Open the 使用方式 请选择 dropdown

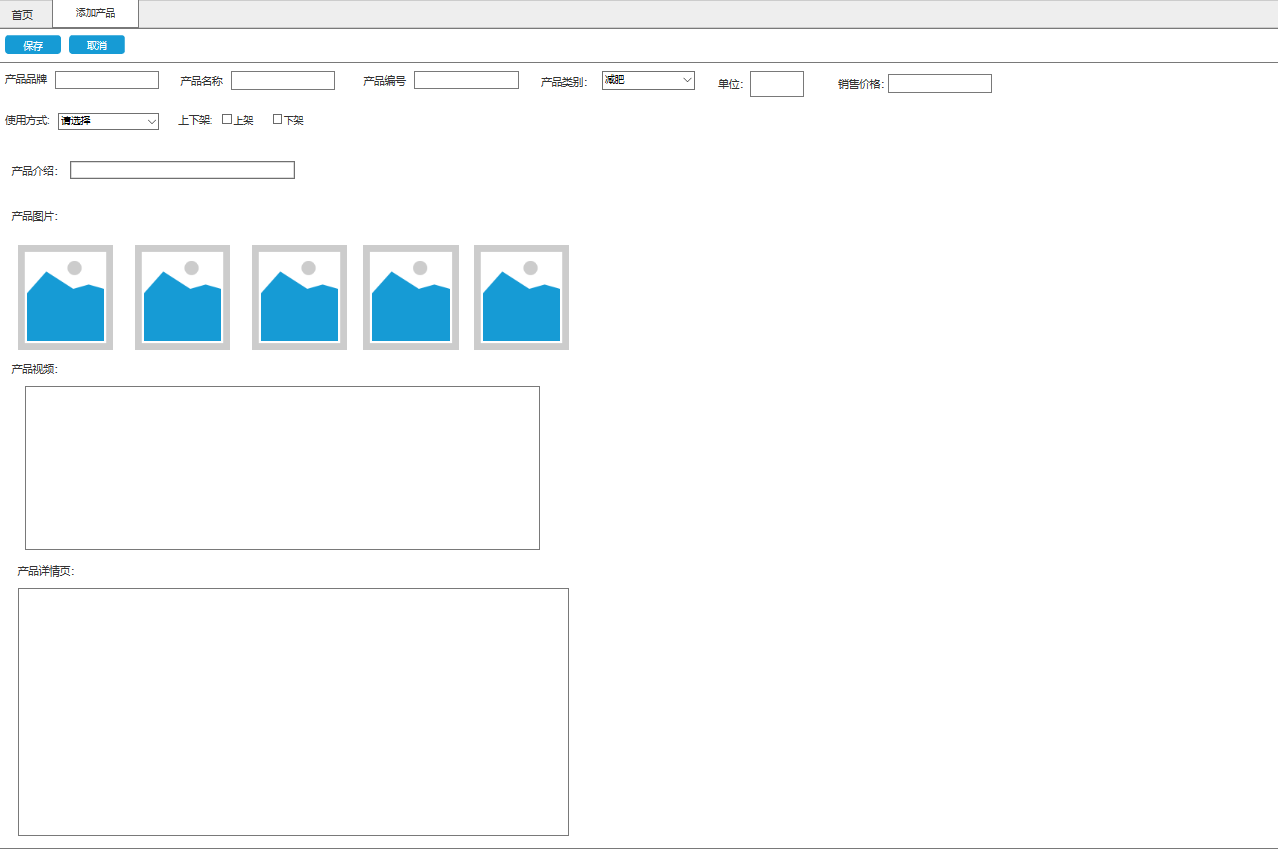point(108,121)
